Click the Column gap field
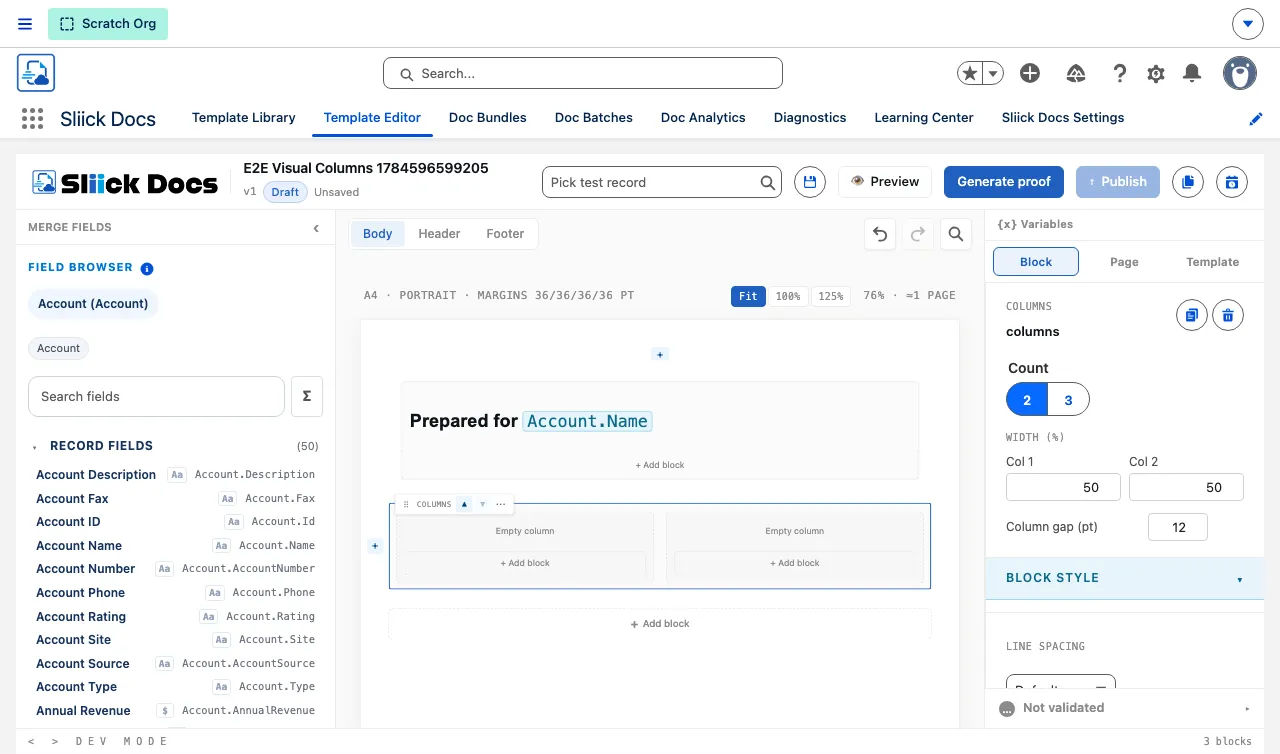Viewport: 1280px width, 754px height. pos(1178,527)
